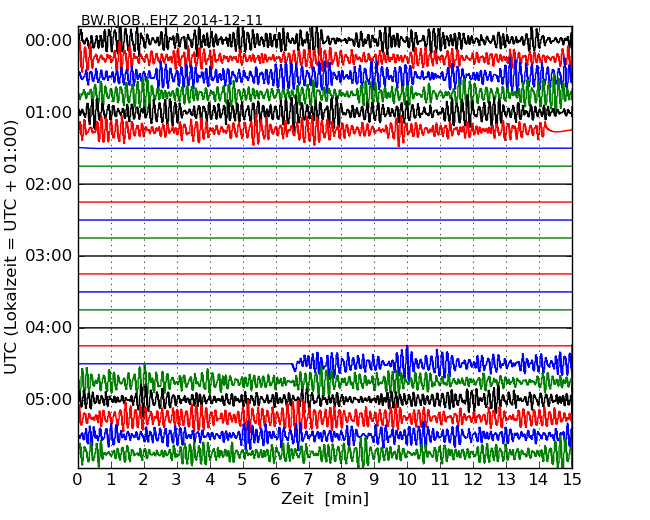The width and height of the screenshot is (650, 520).
Task: Click the 02:00 time label
Action: pos(49,184)
